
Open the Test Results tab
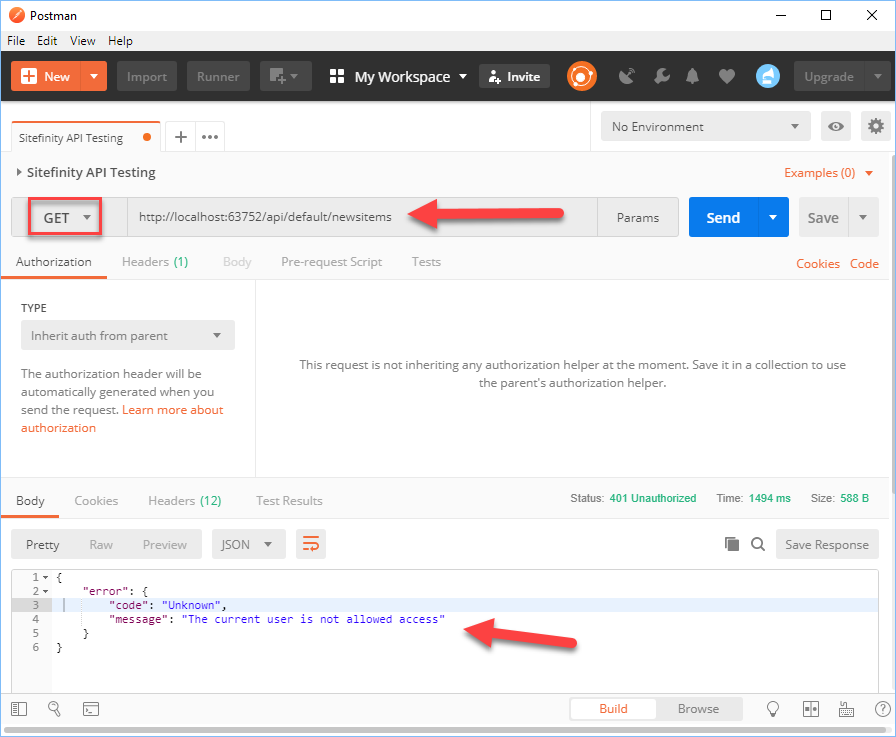(289, 500)
